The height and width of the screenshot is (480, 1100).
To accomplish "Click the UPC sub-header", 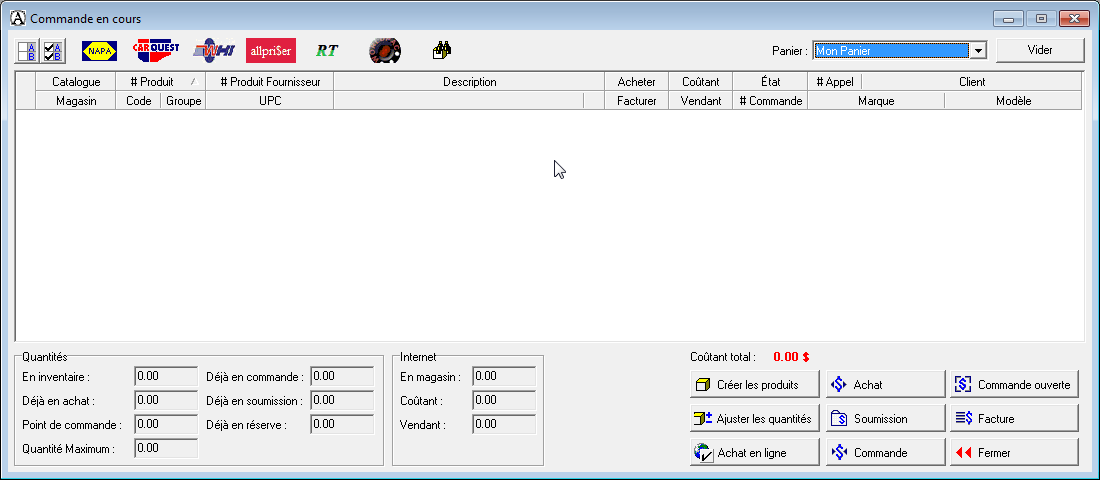I will pyautogui.click(x=270, y=100).
